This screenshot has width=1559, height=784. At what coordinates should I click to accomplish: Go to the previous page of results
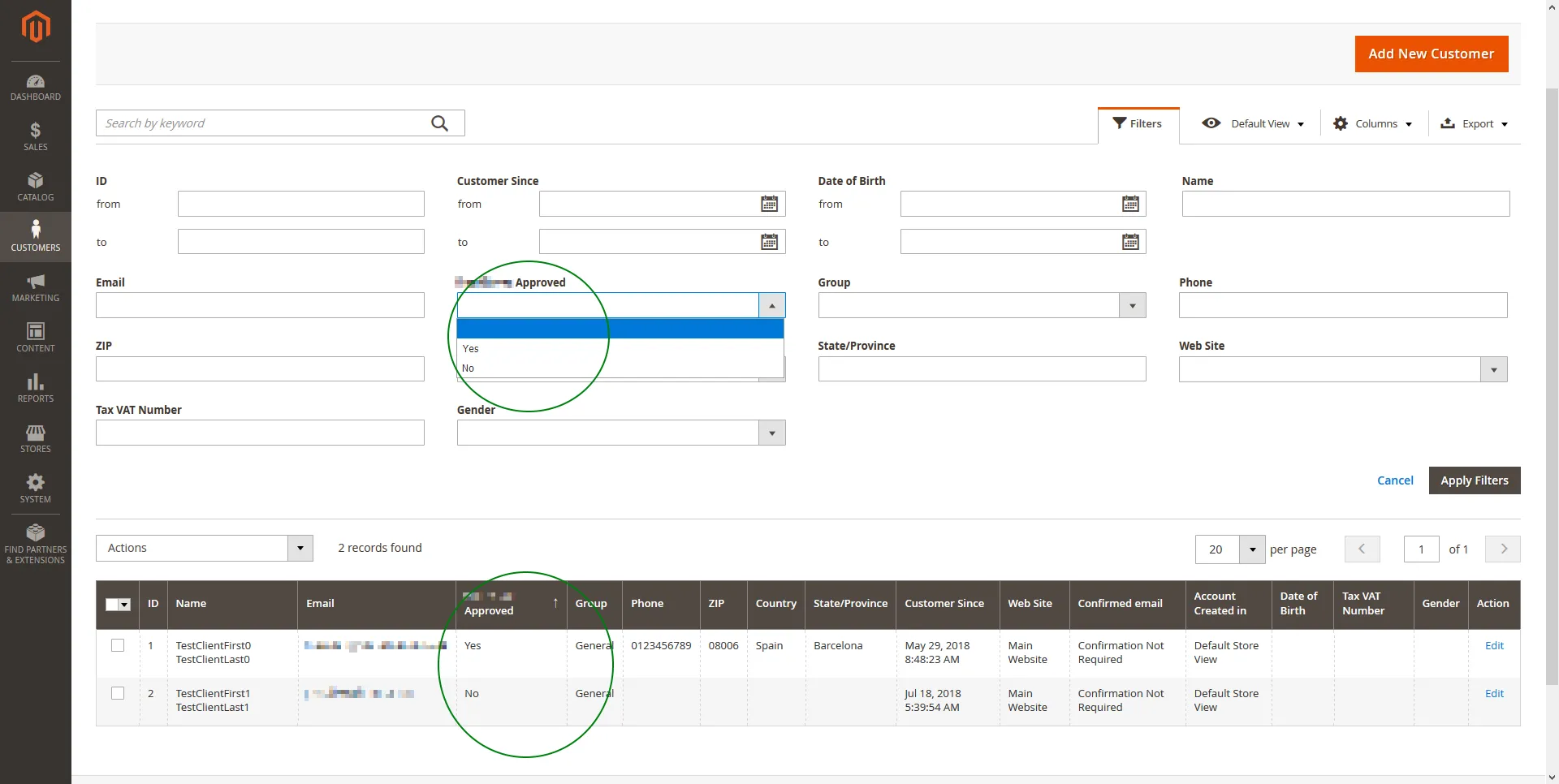tap(1362, 549)
